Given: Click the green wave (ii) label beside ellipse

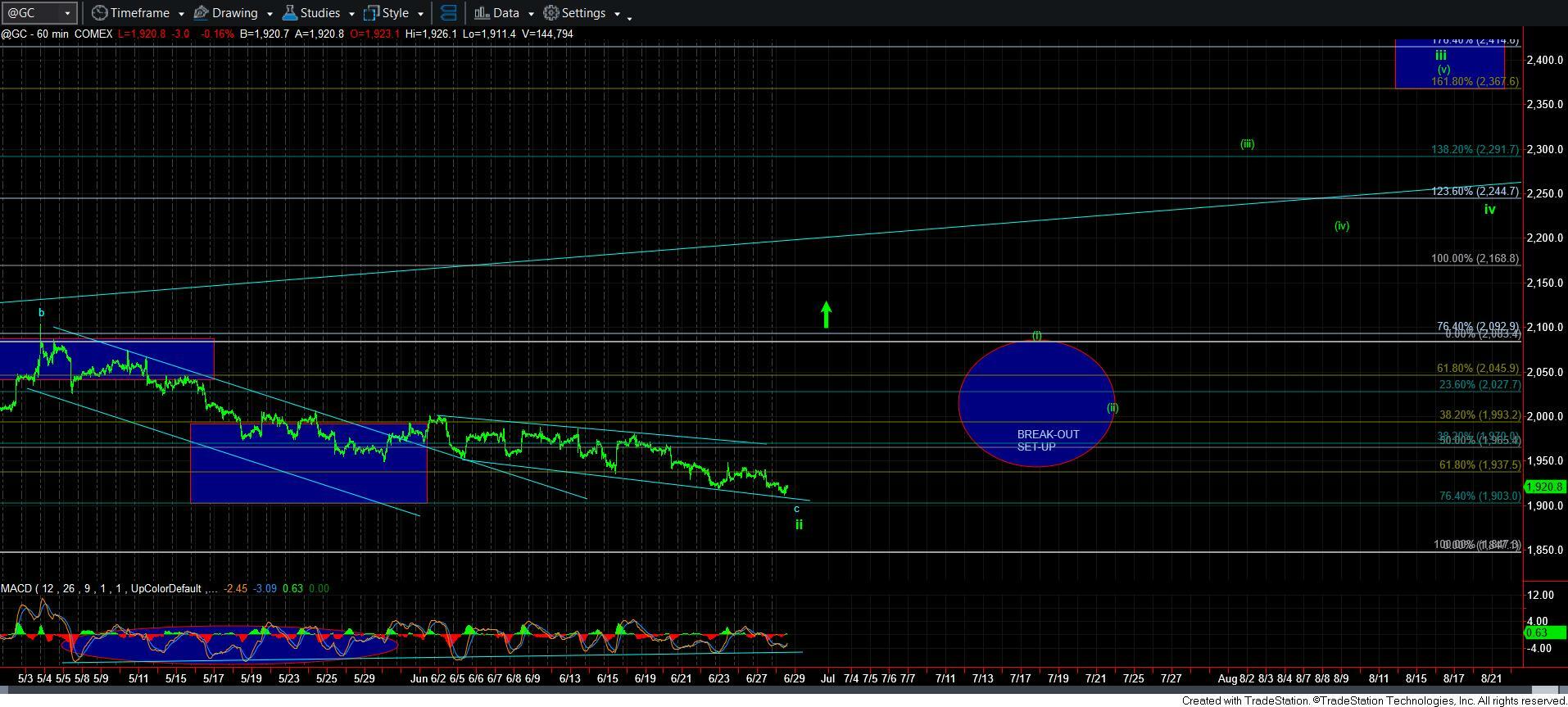Looking at the screenshot, I should click(x=1112, y=407).
